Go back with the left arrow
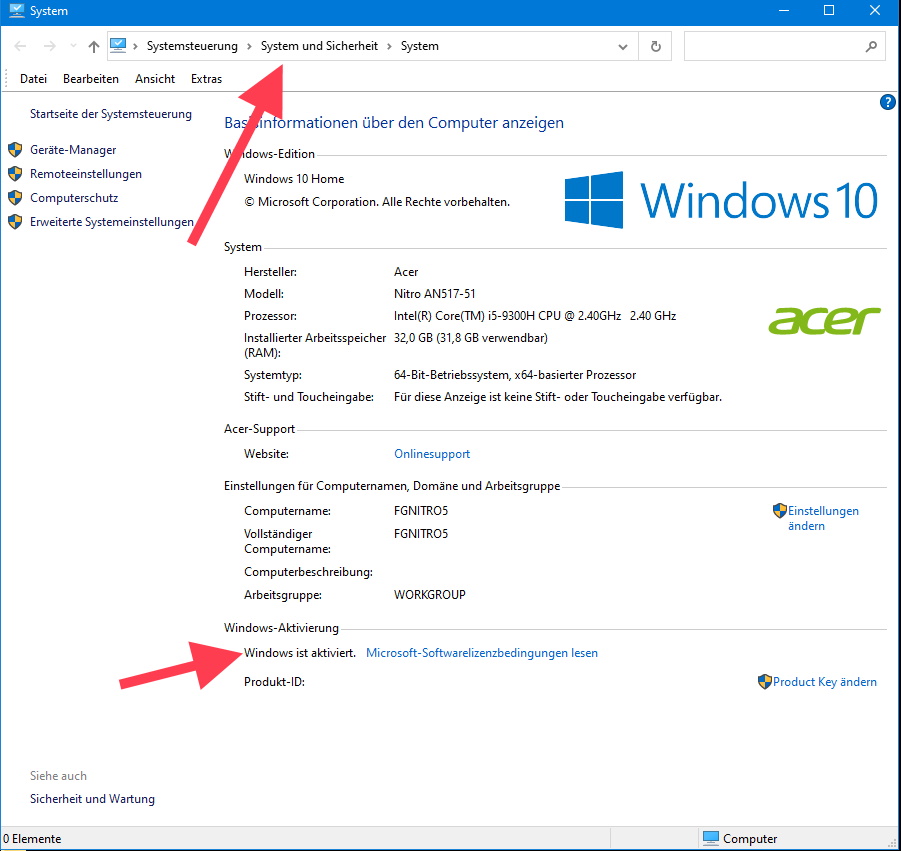 [x=20, y=46]
